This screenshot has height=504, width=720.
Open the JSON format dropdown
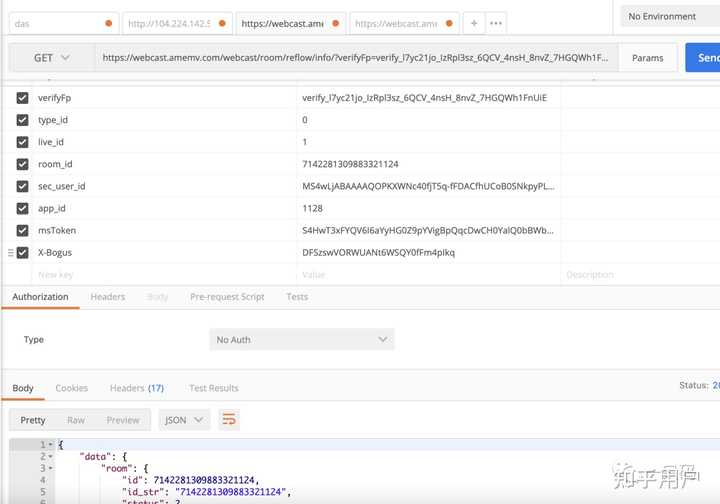tap(184, 420)
